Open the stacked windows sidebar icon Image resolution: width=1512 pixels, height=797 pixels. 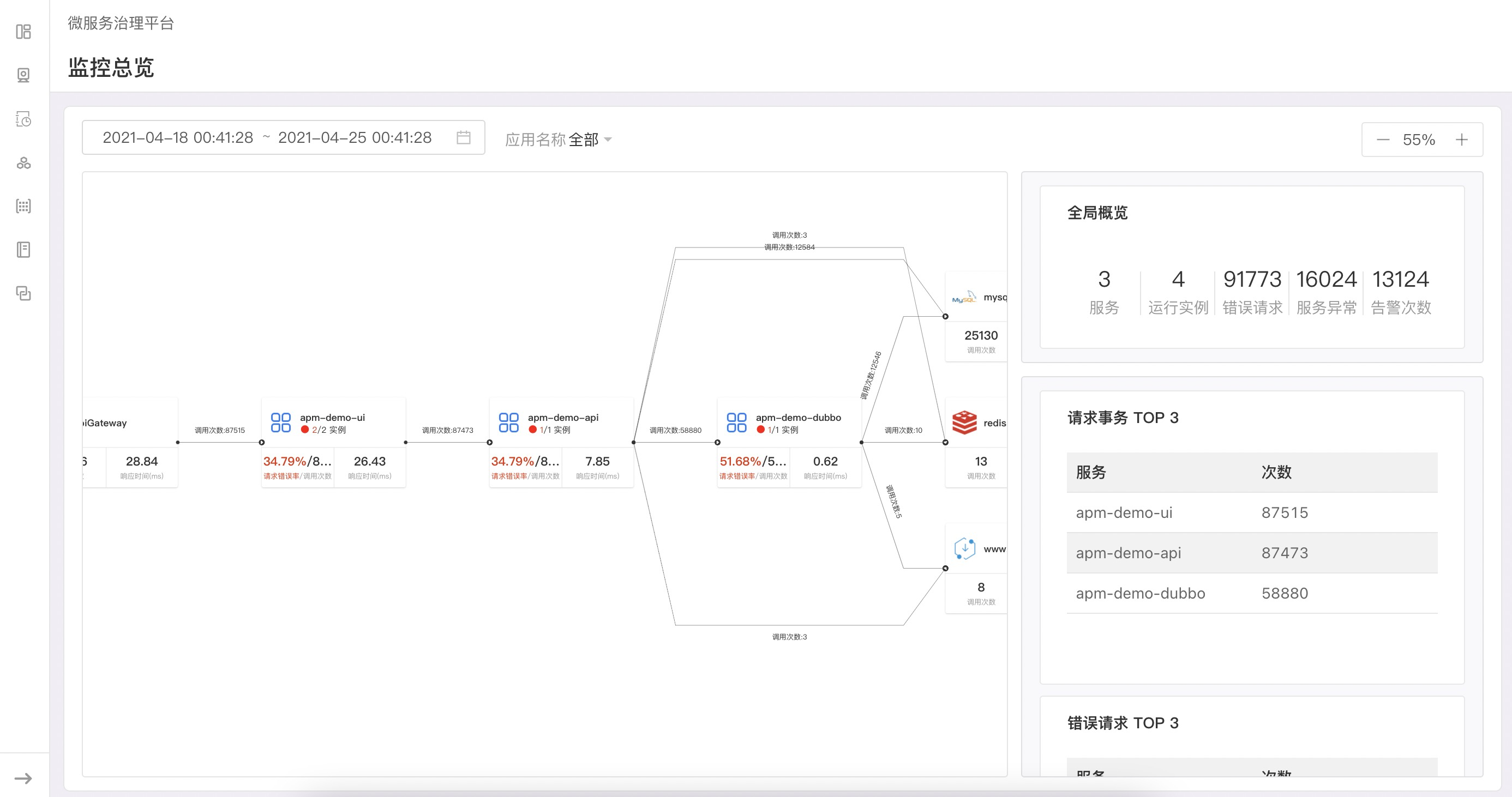click(x=23, y=293)
